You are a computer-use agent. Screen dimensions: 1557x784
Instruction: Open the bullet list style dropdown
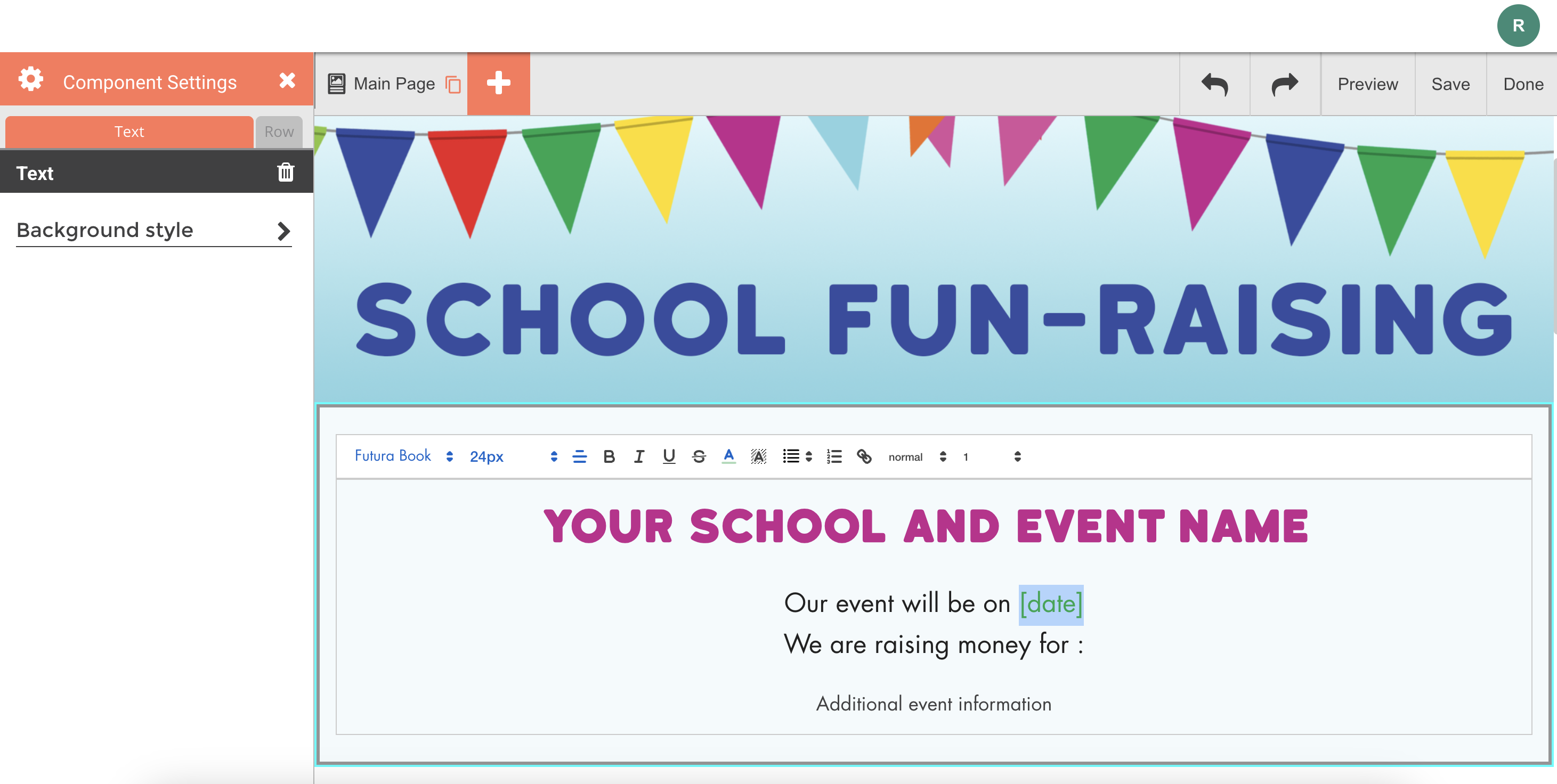[797, 456]
